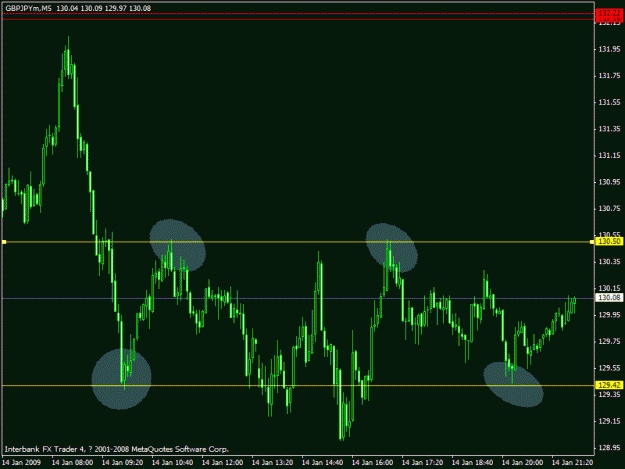The image size is (625, 469).
Task: Click the 14 Jan 21:20 time label
Action: click(x=572, y=463)
